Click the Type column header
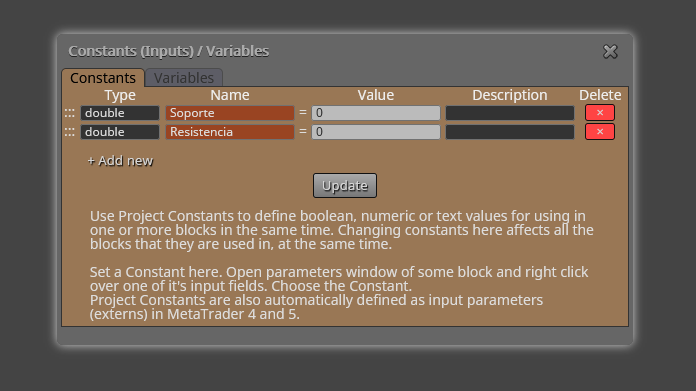The height and width of the screenshot is (391, 696). [x=120, y=95]
